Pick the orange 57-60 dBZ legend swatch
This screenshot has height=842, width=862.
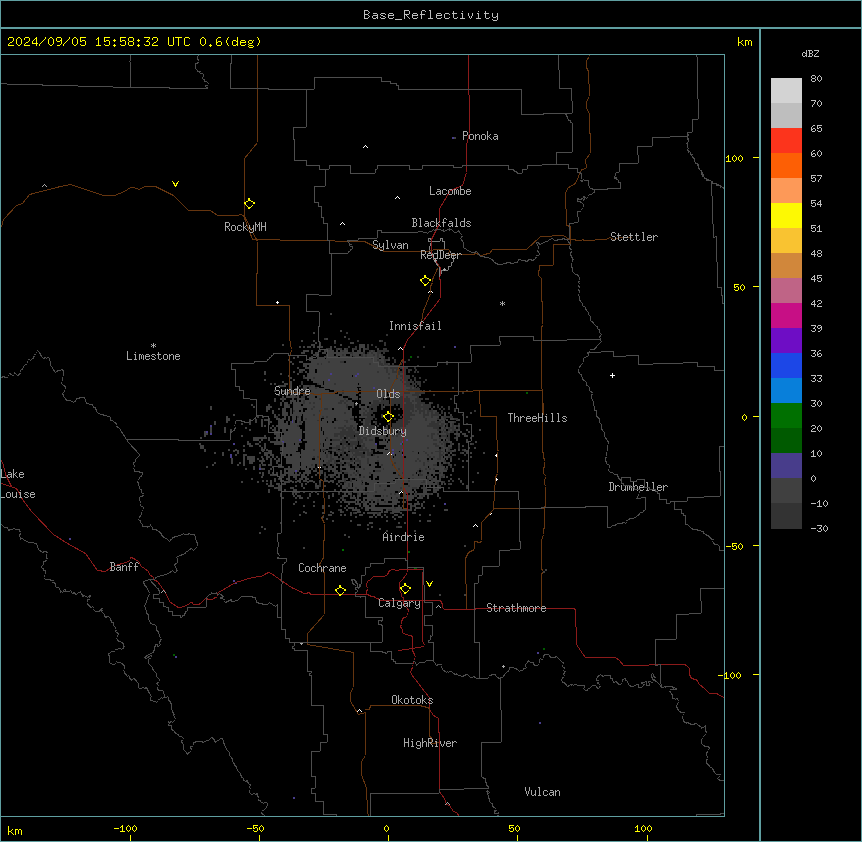click(x=786, y=165)
